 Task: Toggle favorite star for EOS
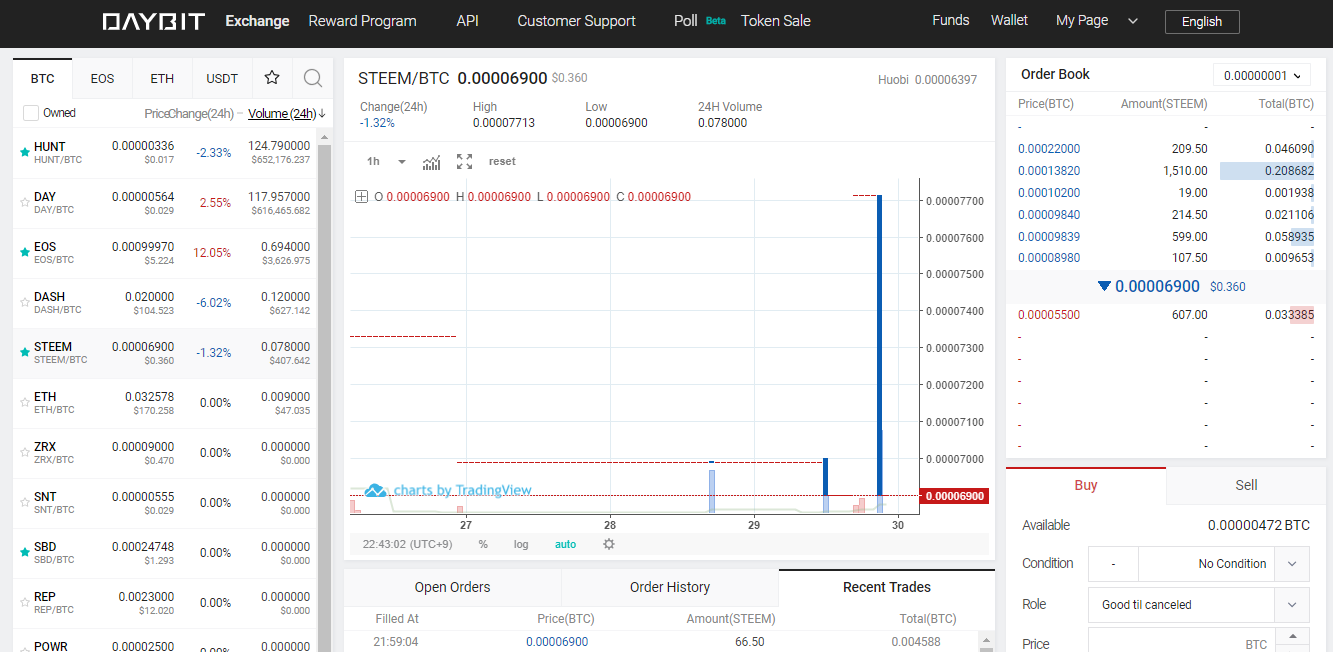(x=24, y=253)
